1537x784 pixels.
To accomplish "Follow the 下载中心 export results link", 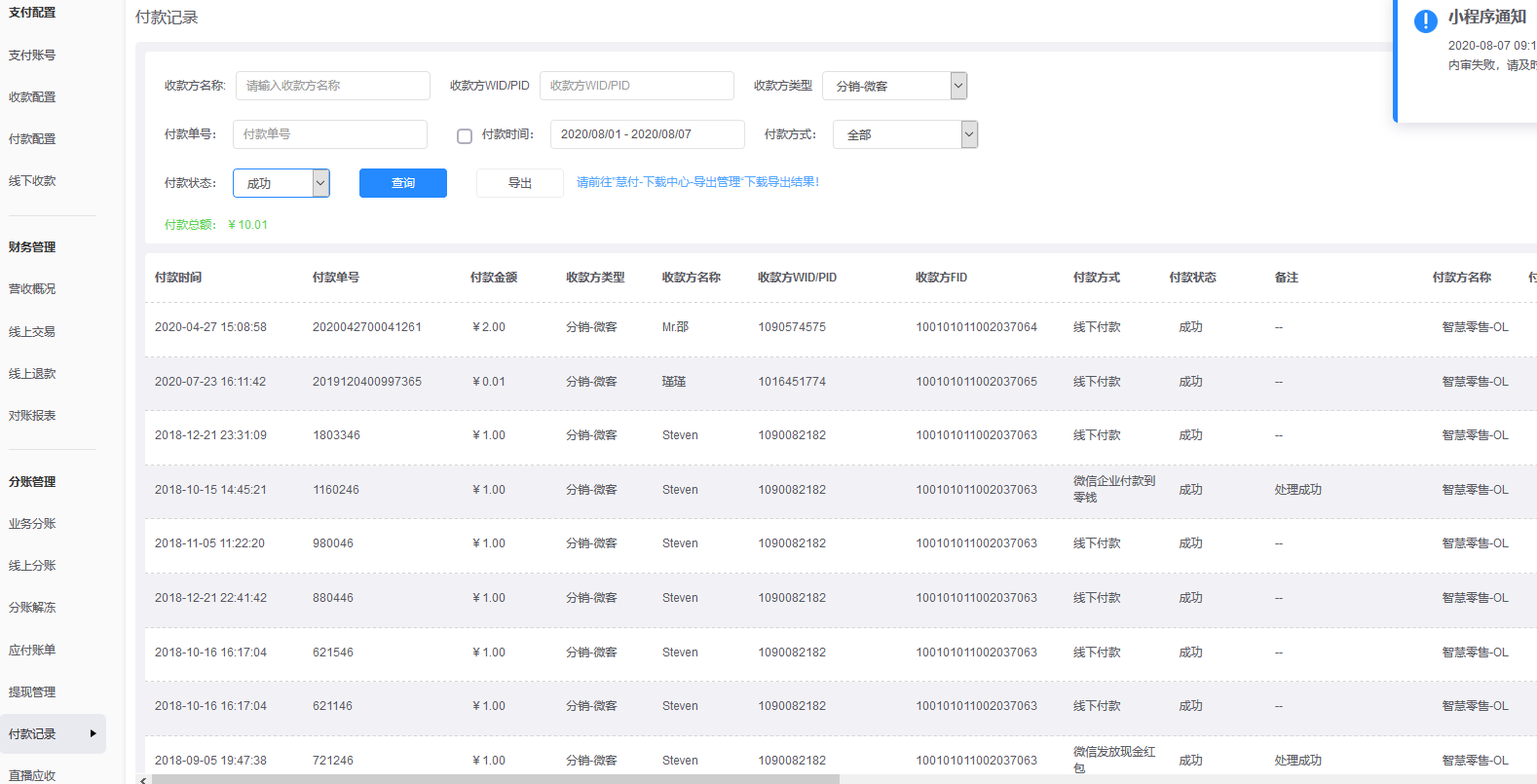I will [697, 182].
